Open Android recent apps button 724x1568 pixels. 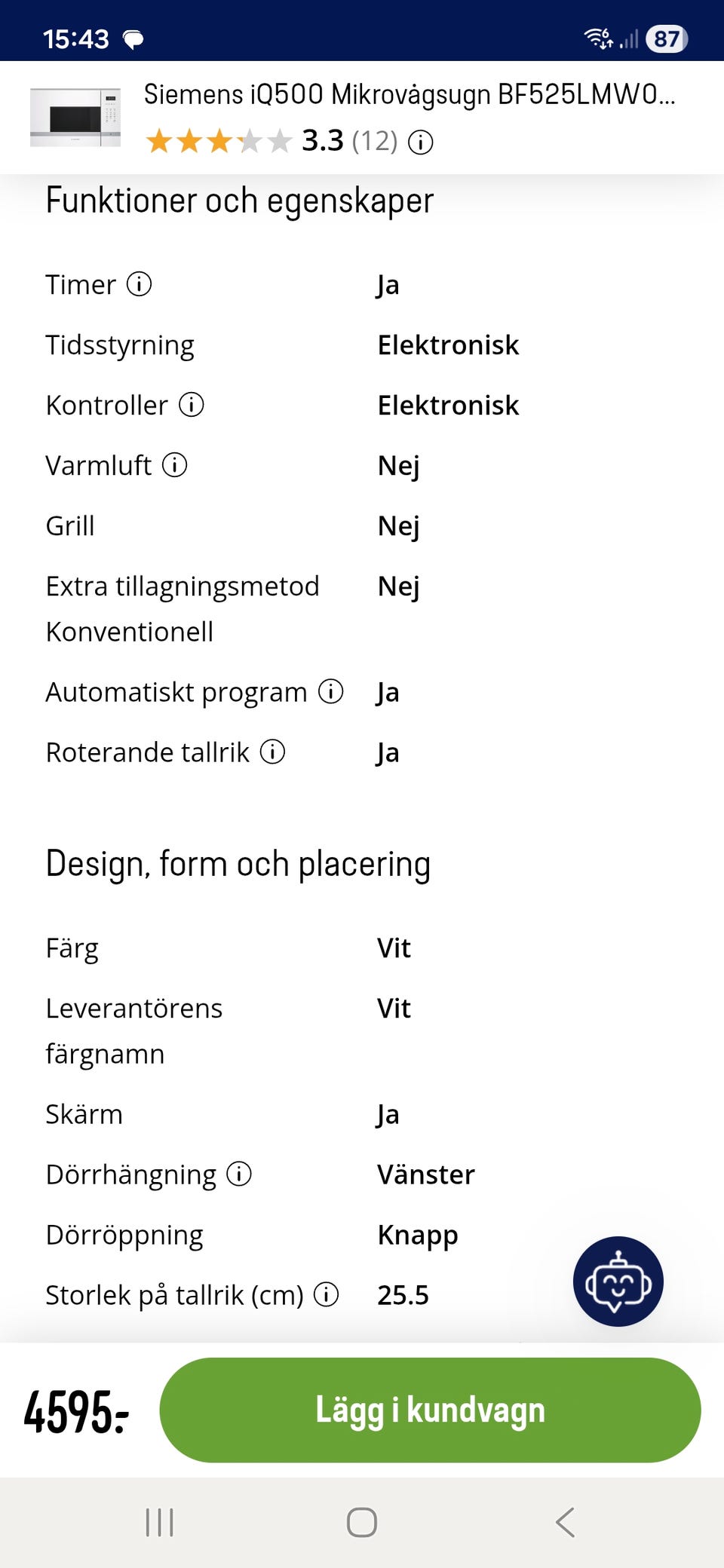pos(159,1522)
